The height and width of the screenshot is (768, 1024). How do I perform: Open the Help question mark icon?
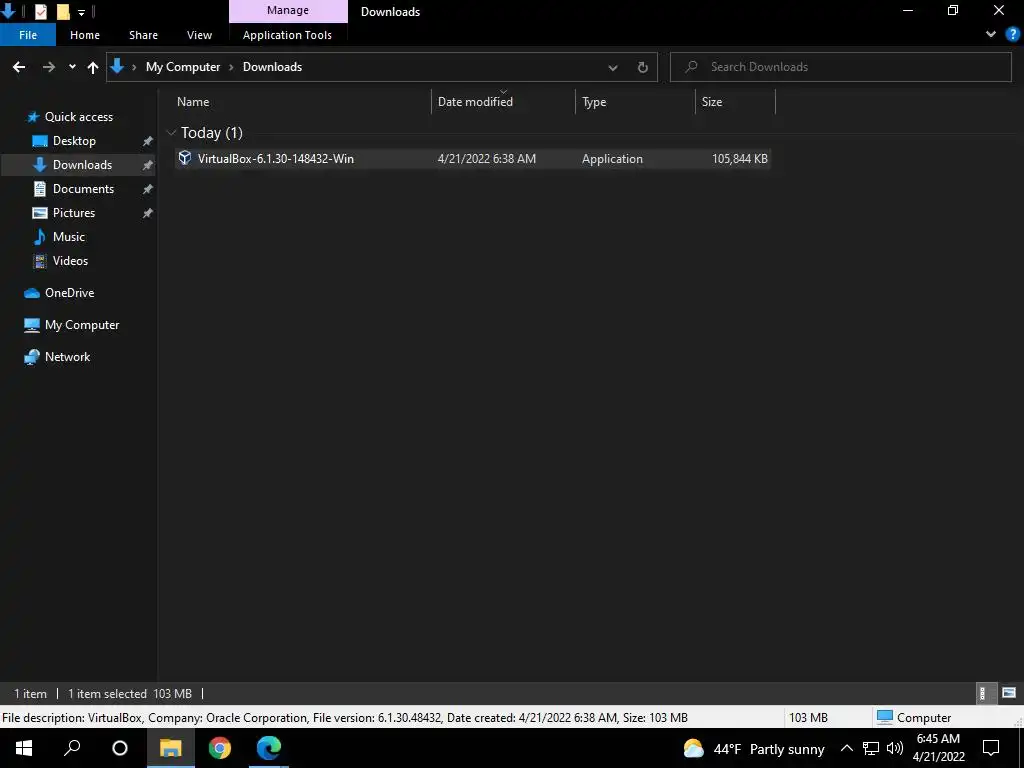pyautogui.click(x=1013, y=35)
